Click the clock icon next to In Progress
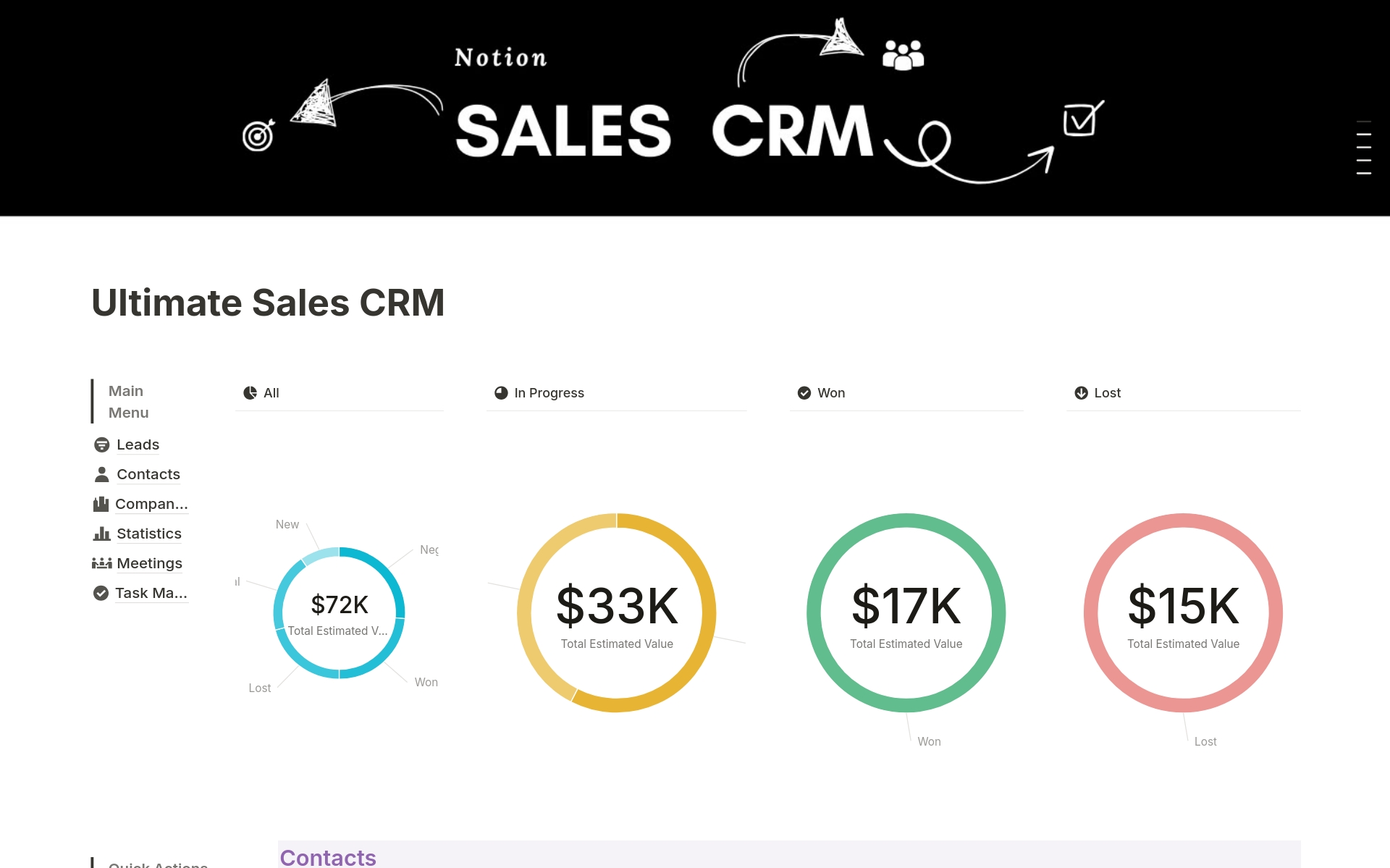Viewport: 1390px width, 868px height. click(501, 392)
